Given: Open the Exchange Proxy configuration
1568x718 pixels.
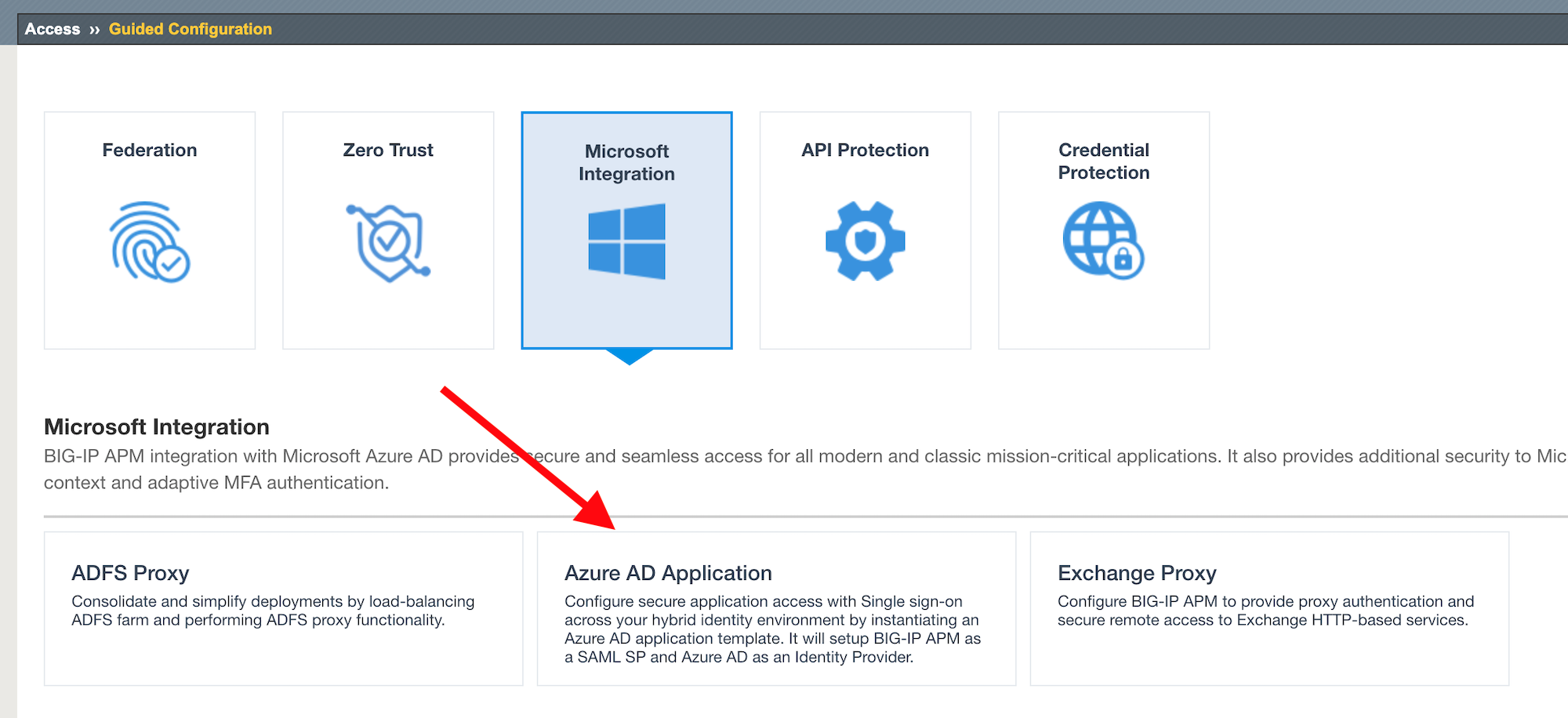Looking at the screenshot, I should coord(1269,609).
